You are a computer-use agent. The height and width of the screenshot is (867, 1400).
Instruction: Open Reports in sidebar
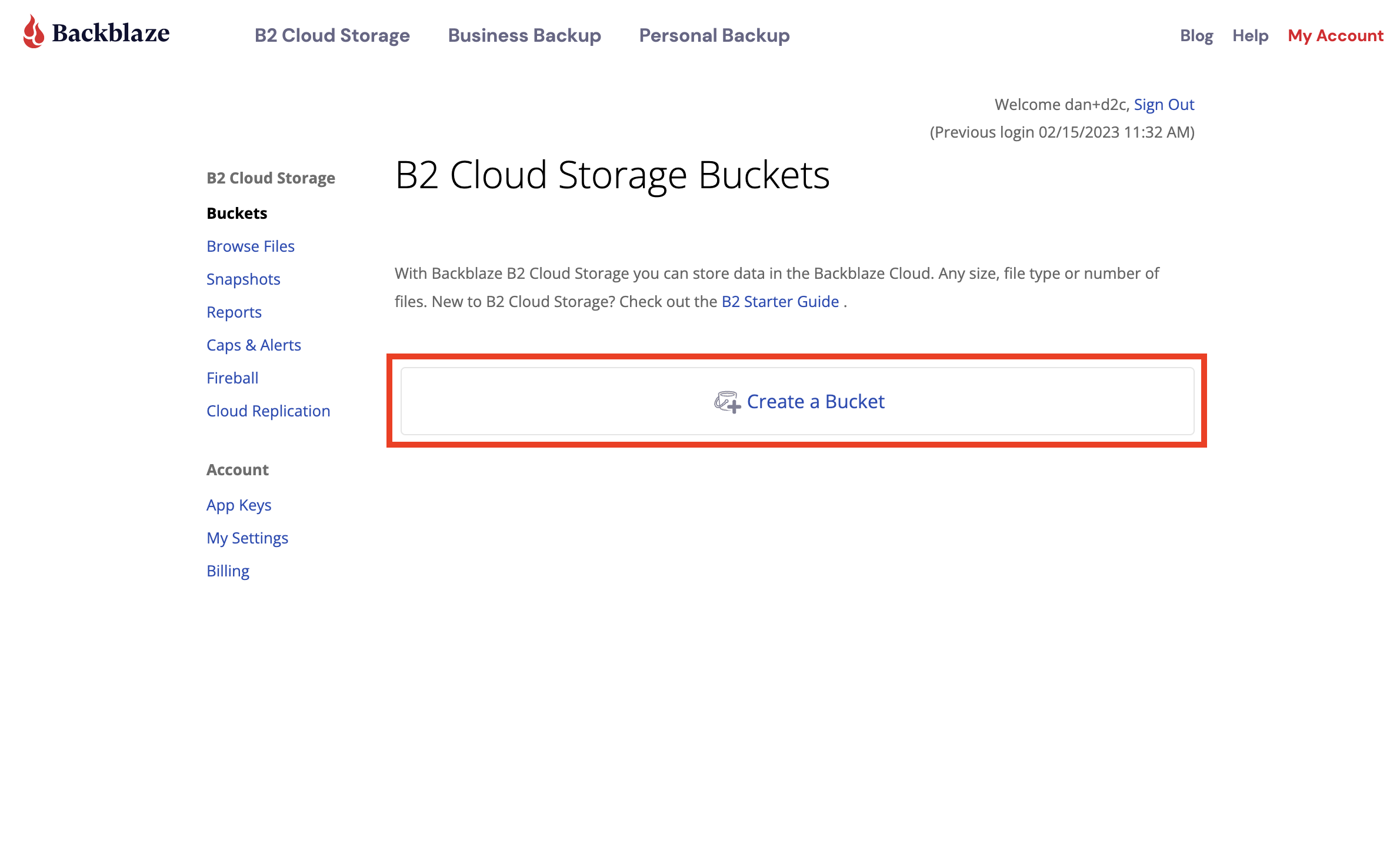234,312
